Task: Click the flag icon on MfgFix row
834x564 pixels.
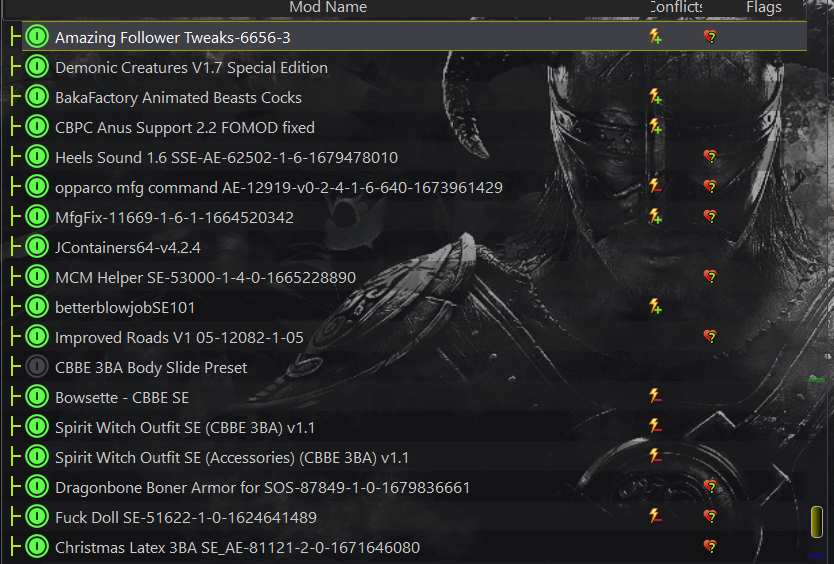Action: [x=710, y=217]
